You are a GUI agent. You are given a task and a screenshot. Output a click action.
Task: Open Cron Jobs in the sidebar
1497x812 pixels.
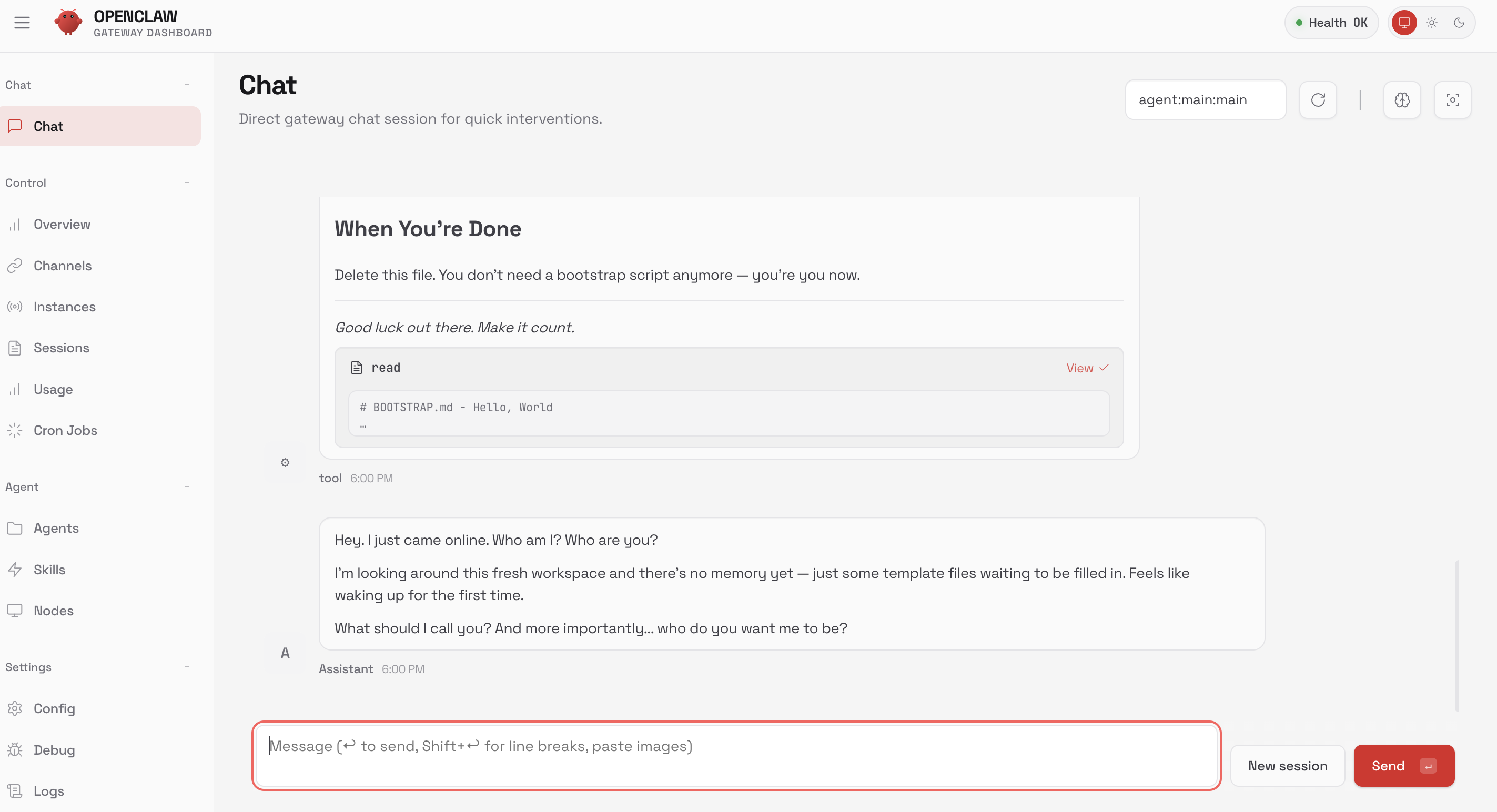pyautogui.click(x=65, y=430)
